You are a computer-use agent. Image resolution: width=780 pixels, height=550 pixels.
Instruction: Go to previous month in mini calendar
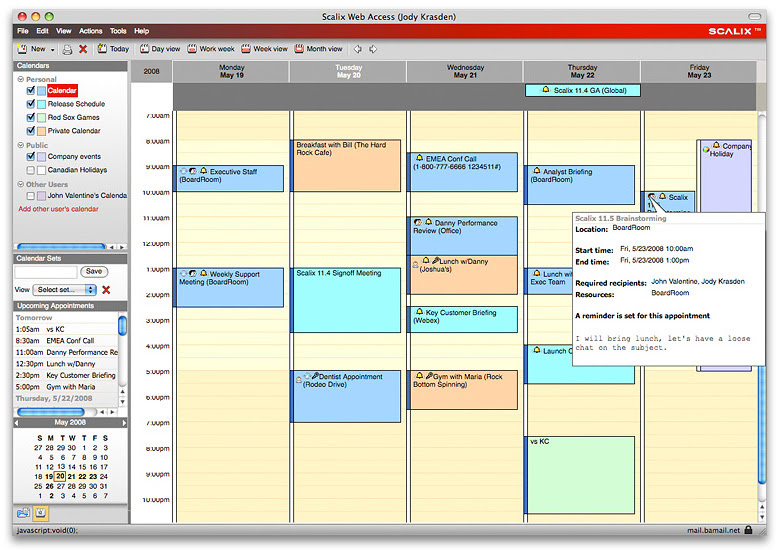[x=16, y=423]
